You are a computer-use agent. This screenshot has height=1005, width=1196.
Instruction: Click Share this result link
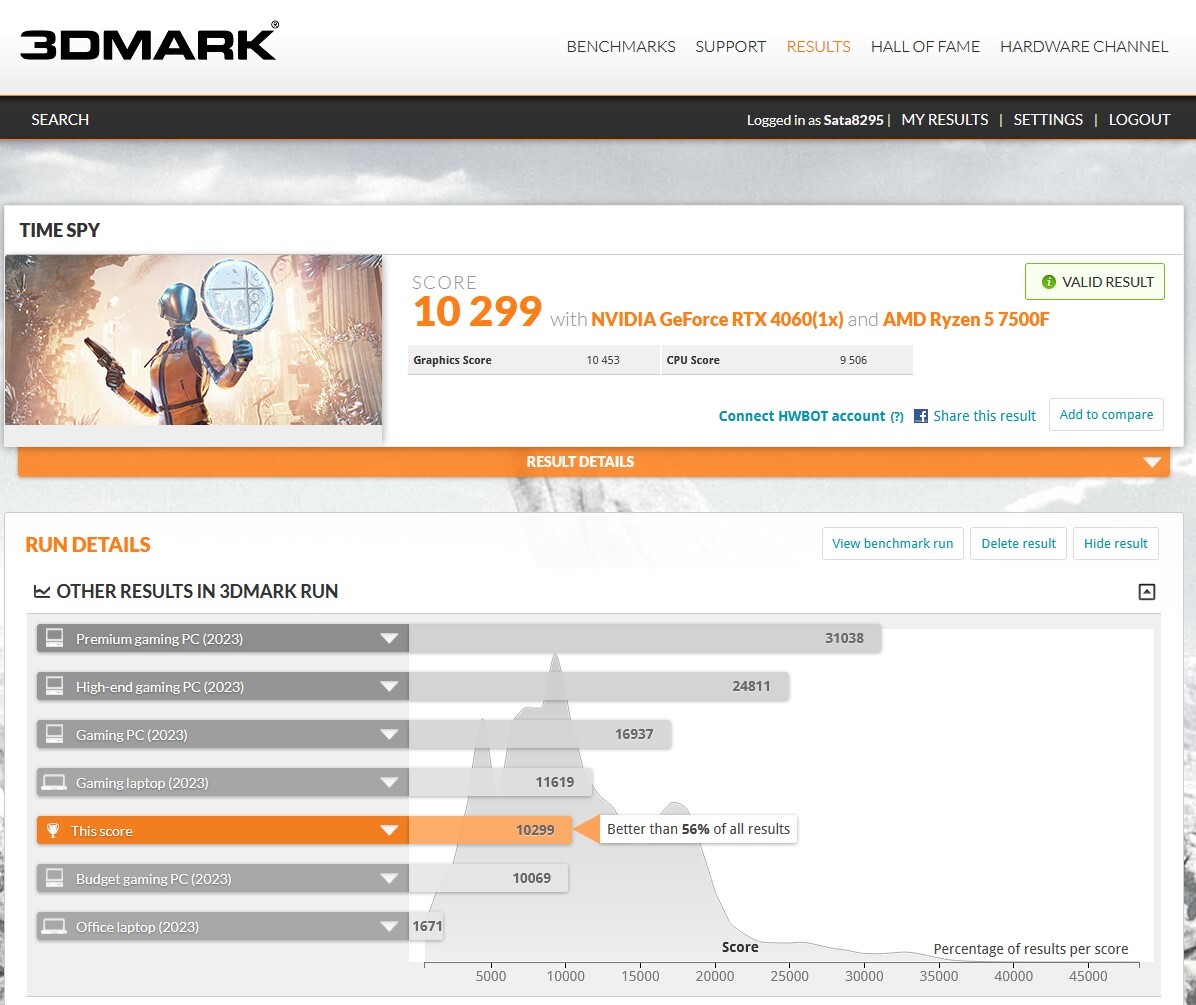click(984, 416)
